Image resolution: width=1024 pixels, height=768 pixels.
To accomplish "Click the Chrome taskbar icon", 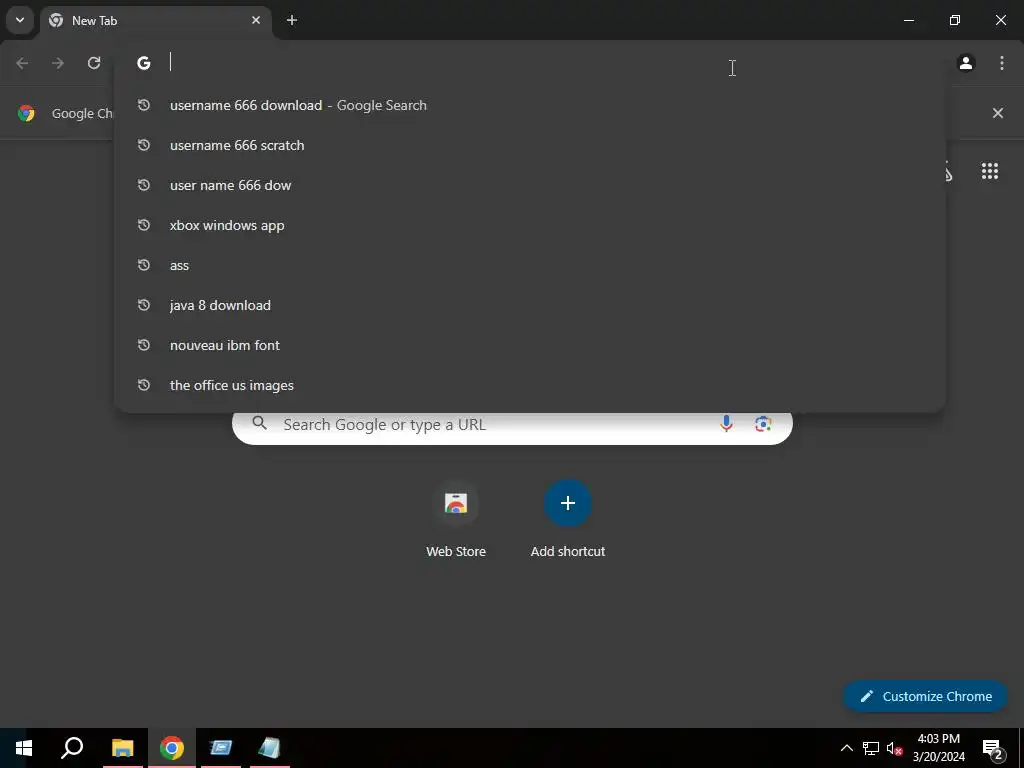I will click(172, 748).
